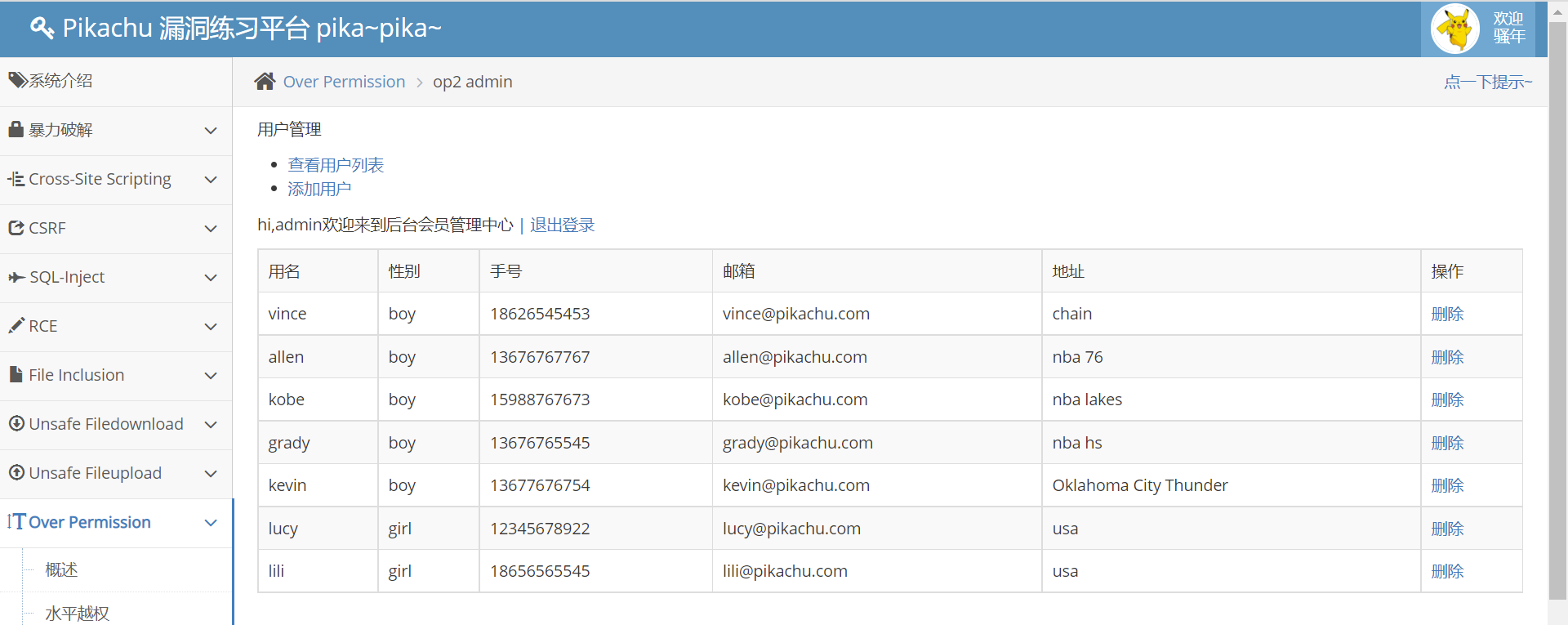
Task: Click 退出登录 to log out
Action: [x=562, y=225]
